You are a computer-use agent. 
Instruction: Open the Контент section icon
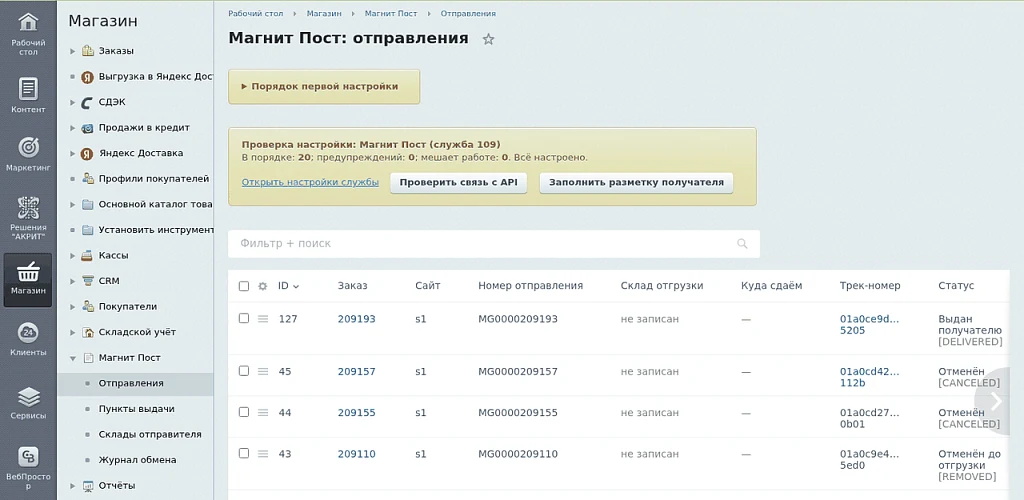(28, 88)
